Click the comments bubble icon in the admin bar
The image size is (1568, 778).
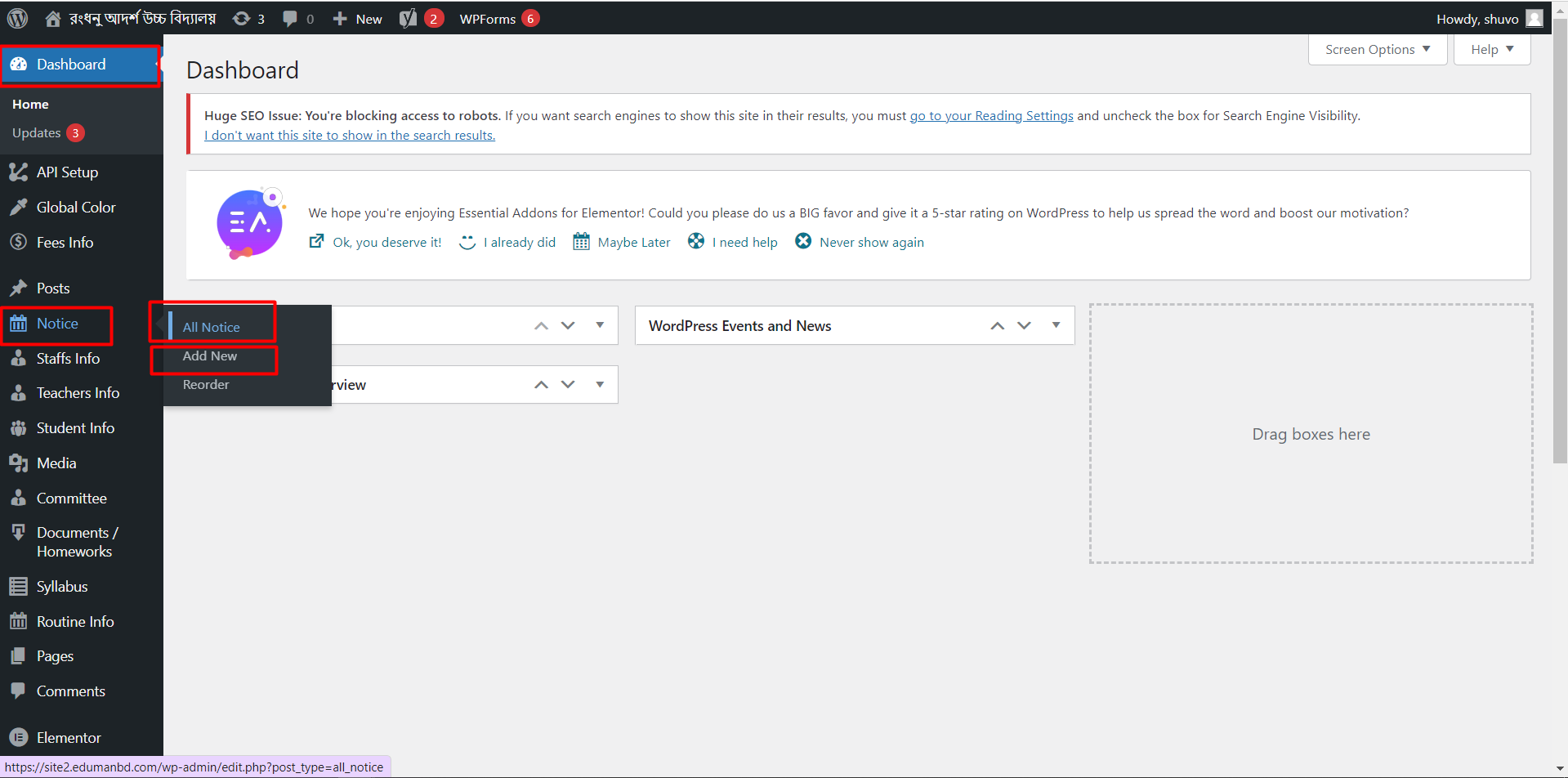coord(290,18)
